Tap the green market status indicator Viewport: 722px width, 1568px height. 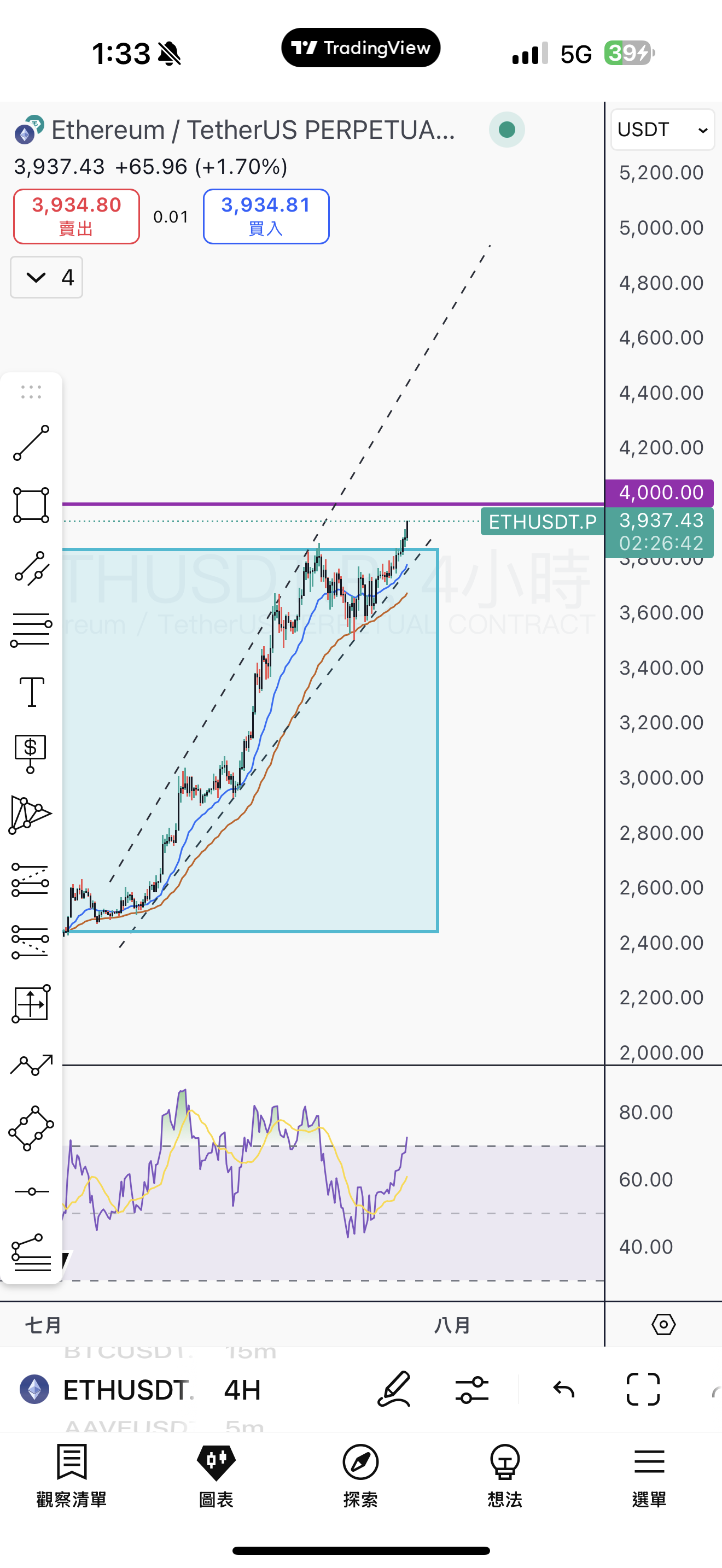(x=507, y=130)
